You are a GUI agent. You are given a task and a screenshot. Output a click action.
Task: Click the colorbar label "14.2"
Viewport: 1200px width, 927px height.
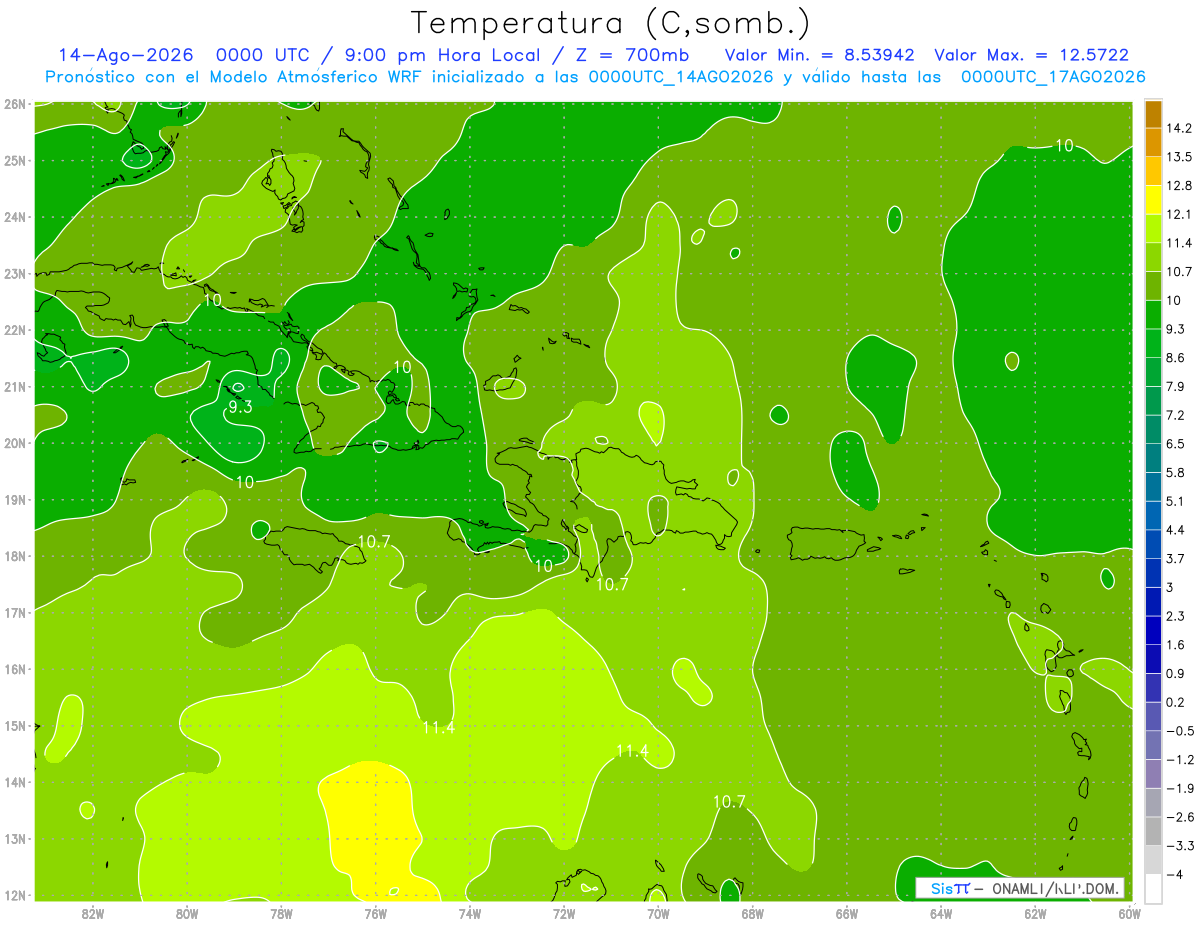(x=1180, y=128)
